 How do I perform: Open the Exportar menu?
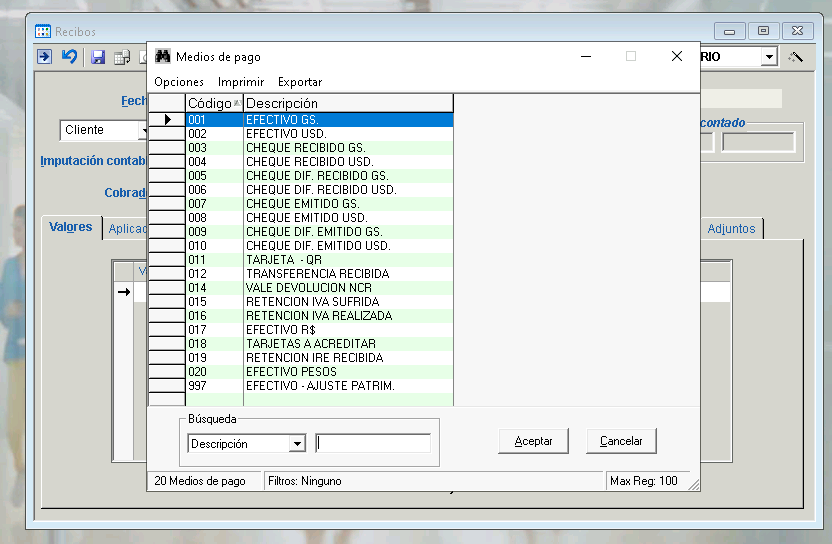pyautogui.click(x=300, y=82)
